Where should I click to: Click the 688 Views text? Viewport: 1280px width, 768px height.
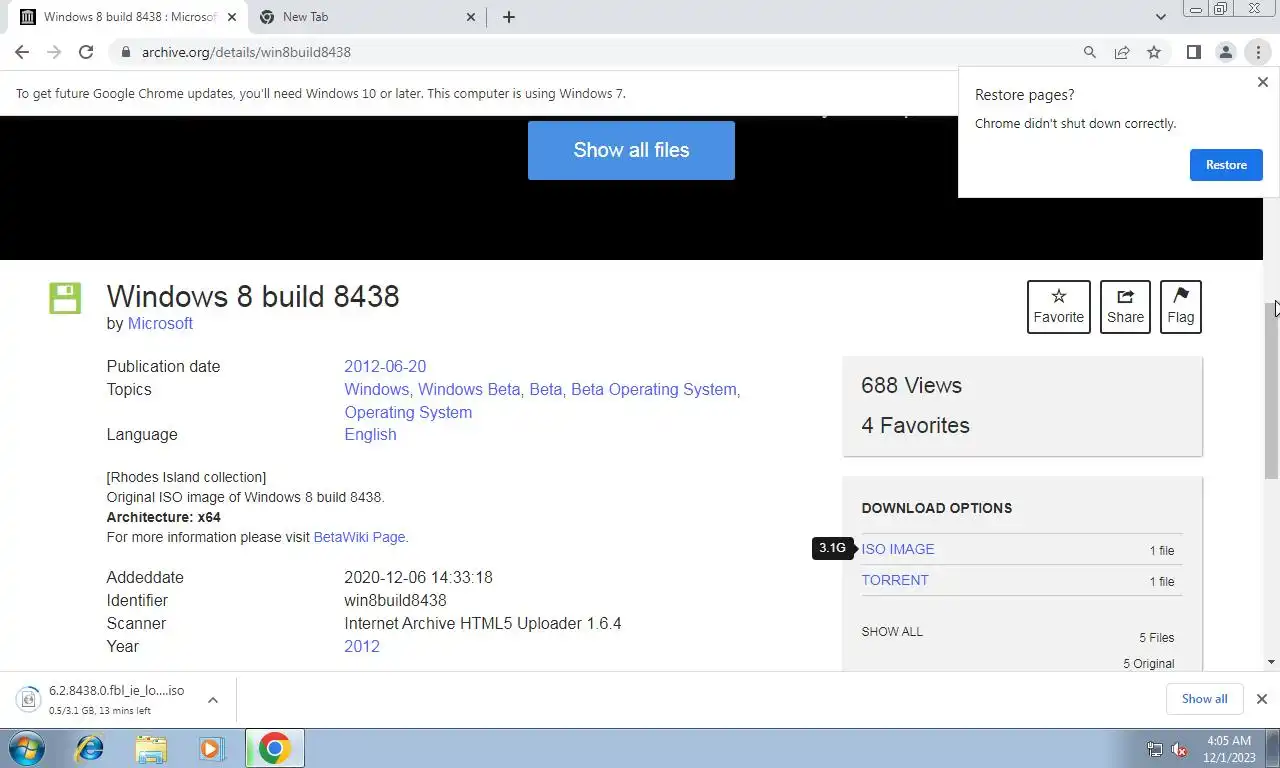tap(911, 385)
